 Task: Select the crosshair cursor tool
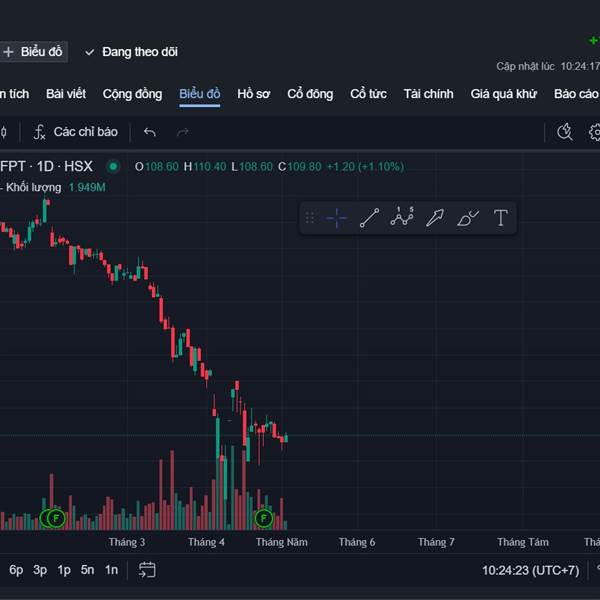click(337, 218)
